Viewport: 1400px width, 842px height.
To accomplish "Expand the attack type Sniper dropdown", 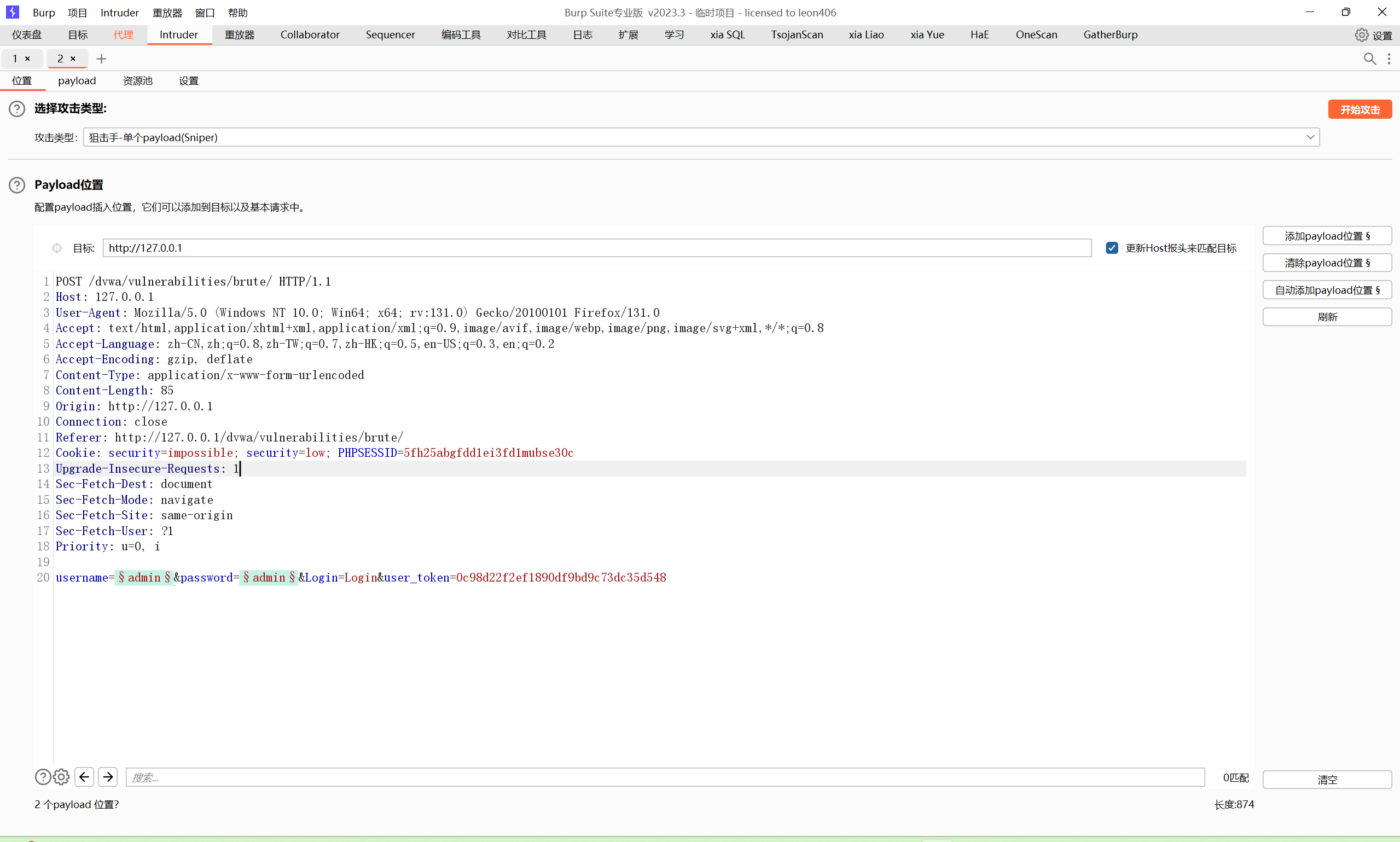I will [x=1310, y=137].
